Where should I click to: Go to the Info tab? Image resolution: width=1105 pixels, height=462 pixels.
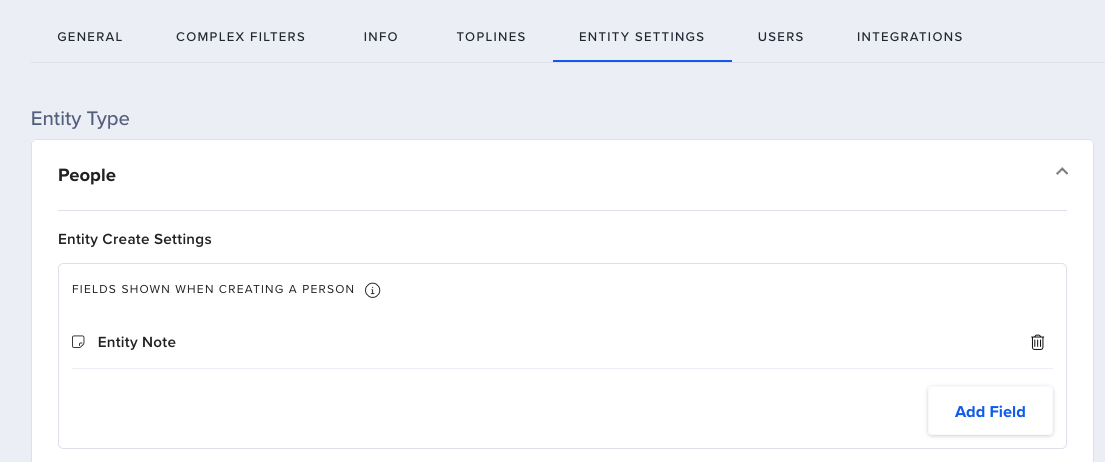tap(381, 37)
